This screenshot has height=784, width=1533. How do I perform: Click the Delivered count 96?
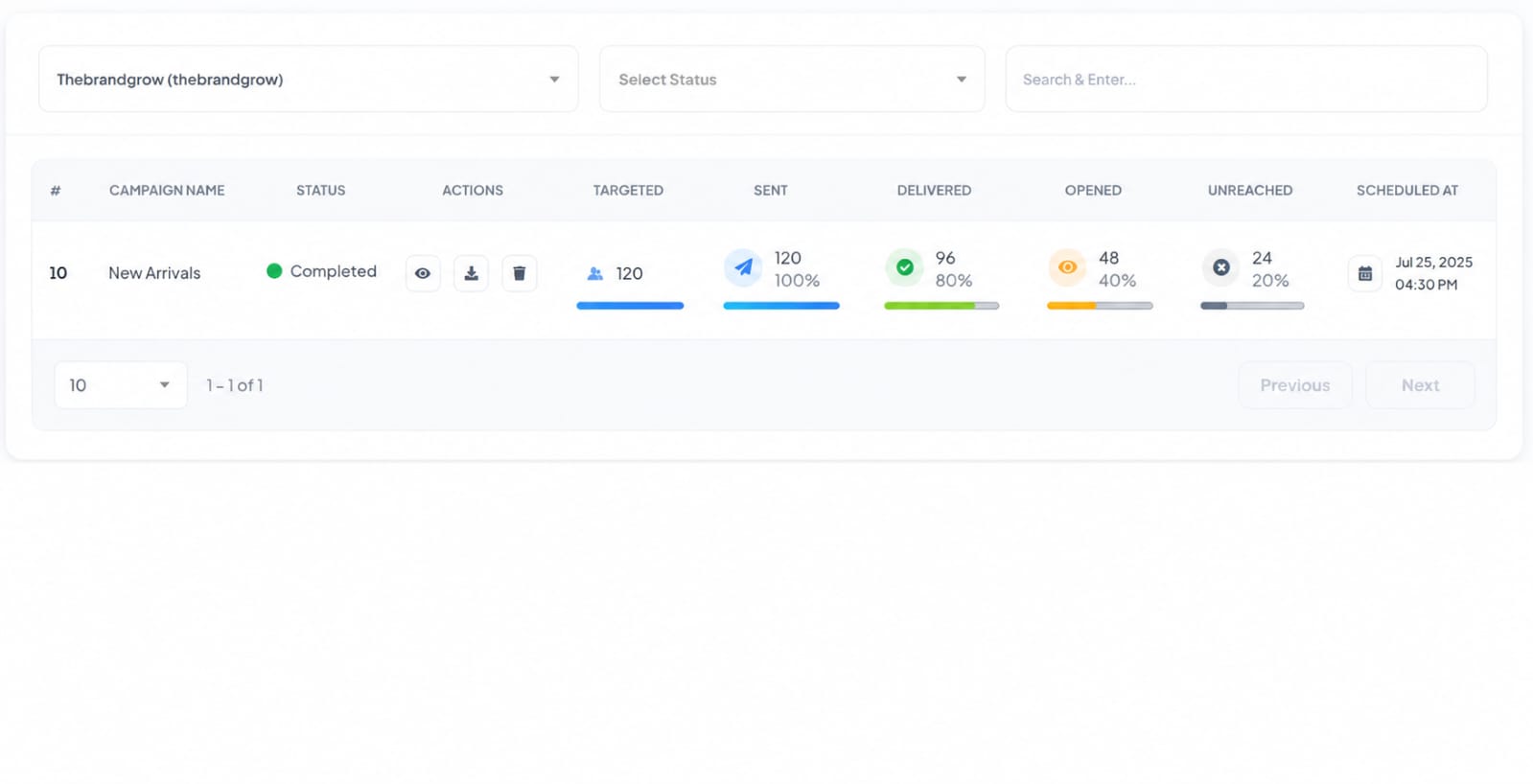click(945, 258)
